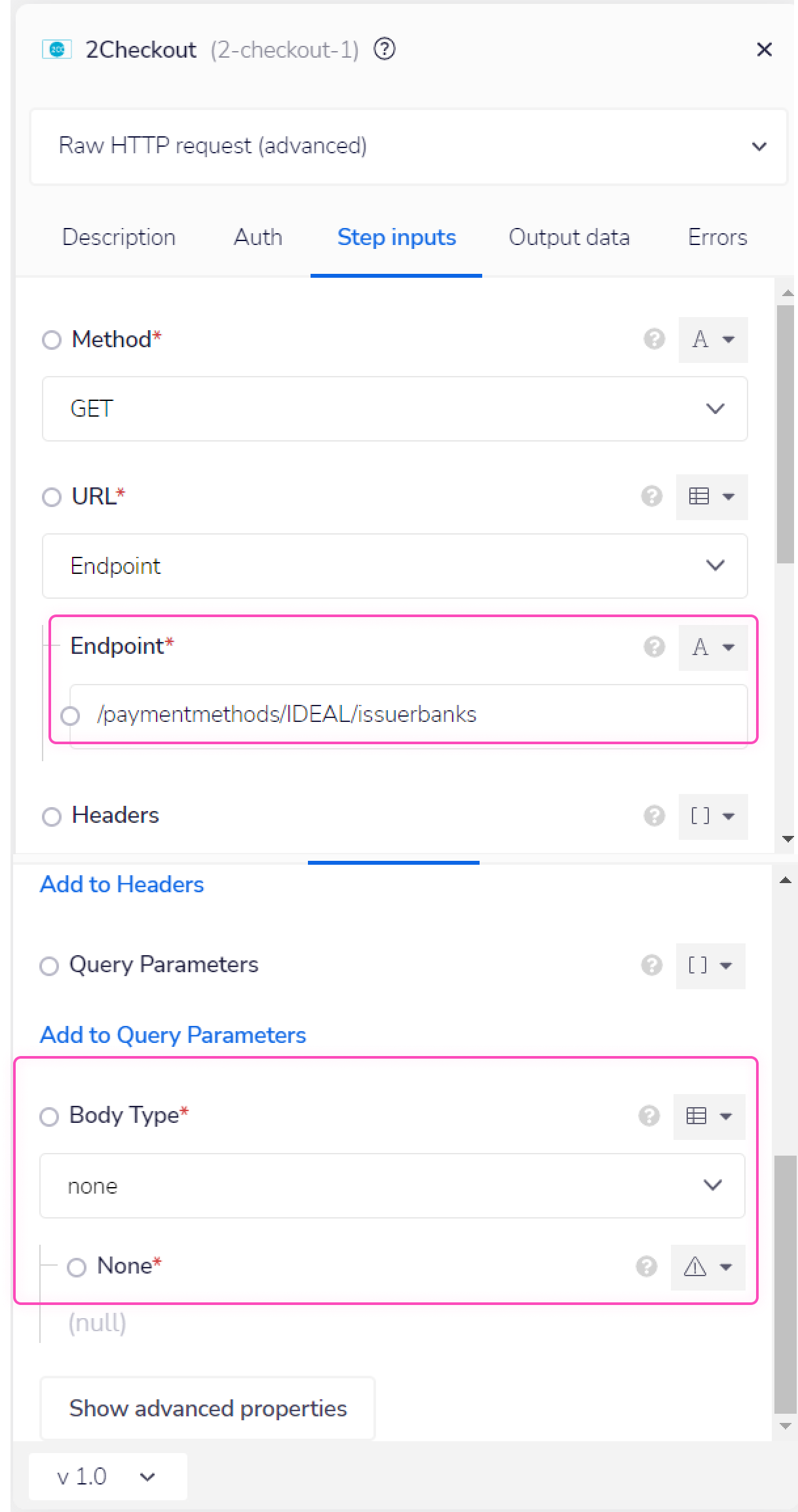This screenshot has width=798, height=1512.
Task: Click the 2Checkout connector icon
Action: pyautogui.click(x=56, y=48)
